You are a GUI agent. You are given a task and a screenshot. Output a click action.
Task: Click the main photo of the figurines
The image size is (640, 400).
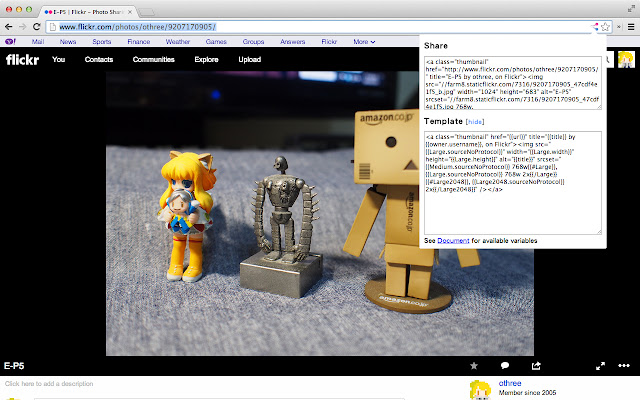point(320,213)
